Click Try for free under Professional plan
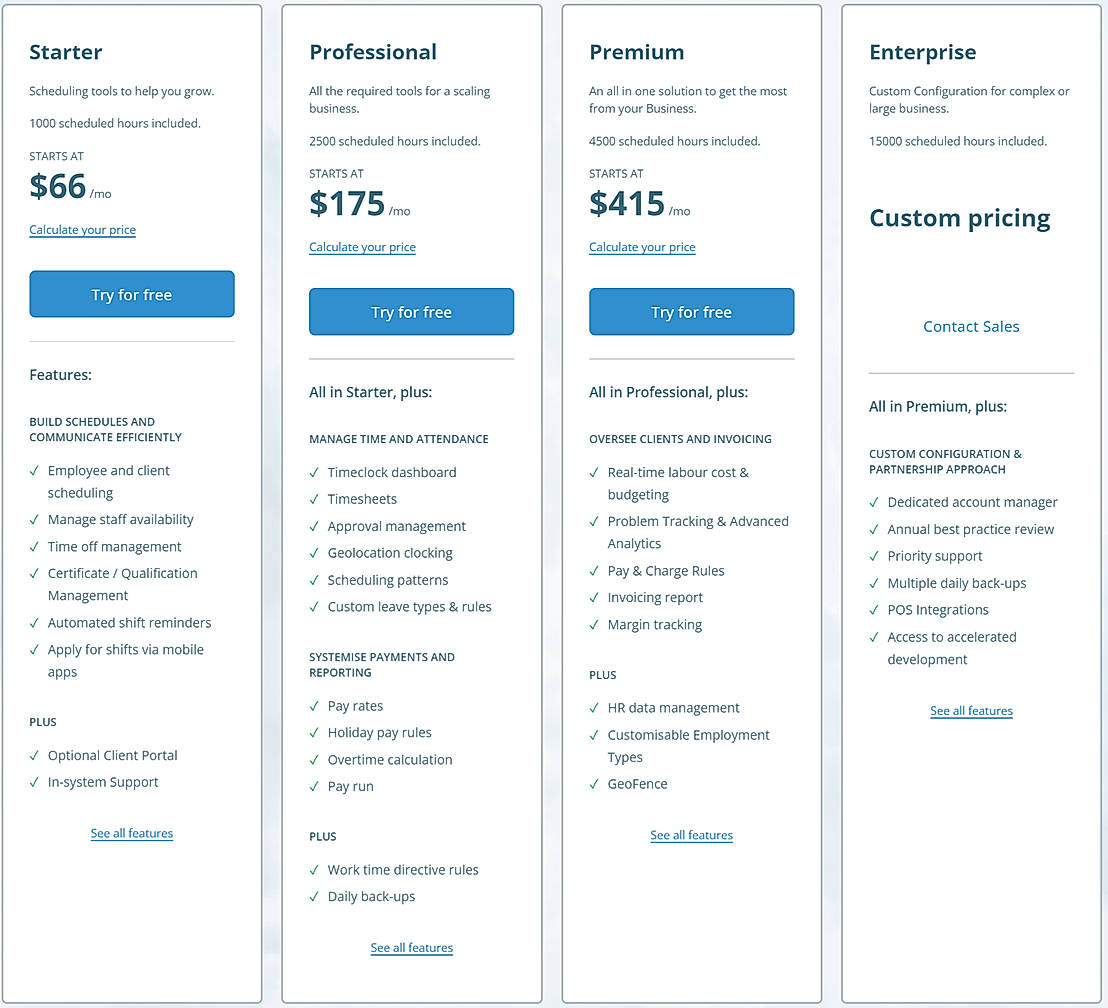1108x1008 pixels. point(411,312)
